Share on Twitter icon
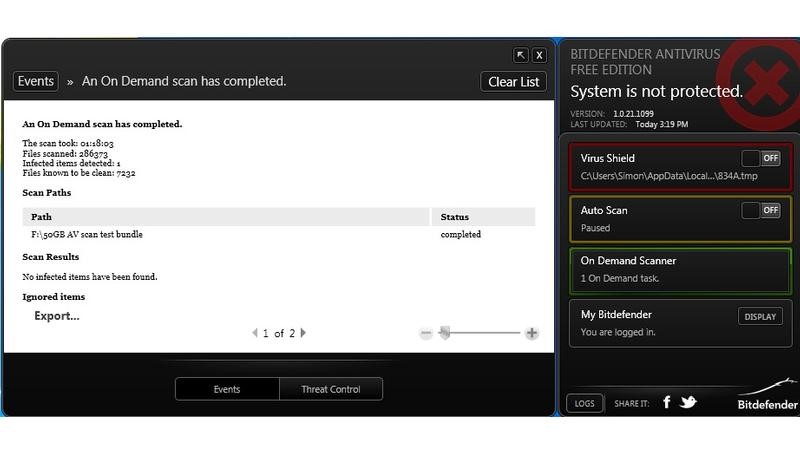800x450 pixels. tap(688, 402)
